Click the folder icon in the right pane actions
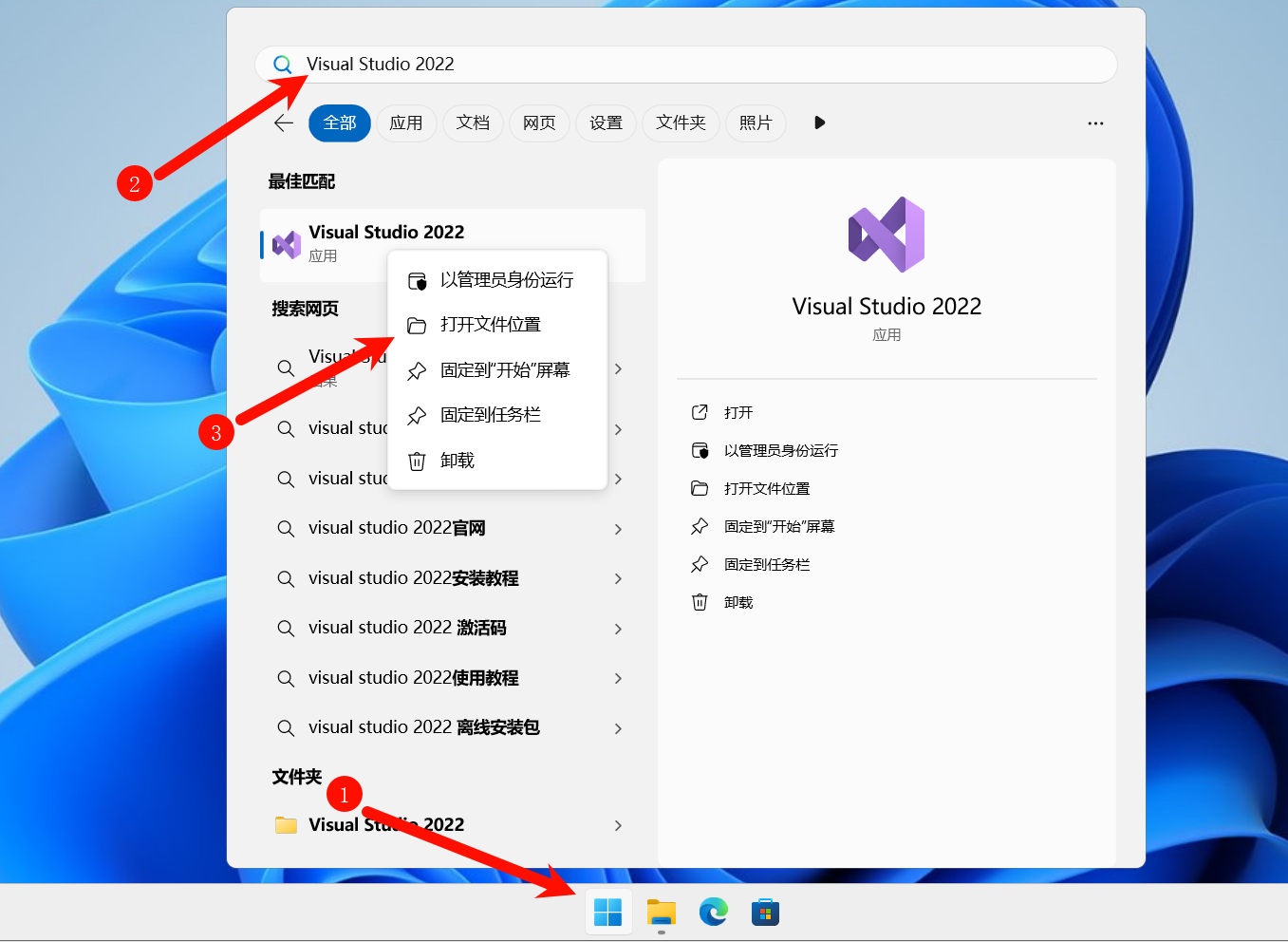This screenshot has width=1288, height=942. (x=700, y=488)
